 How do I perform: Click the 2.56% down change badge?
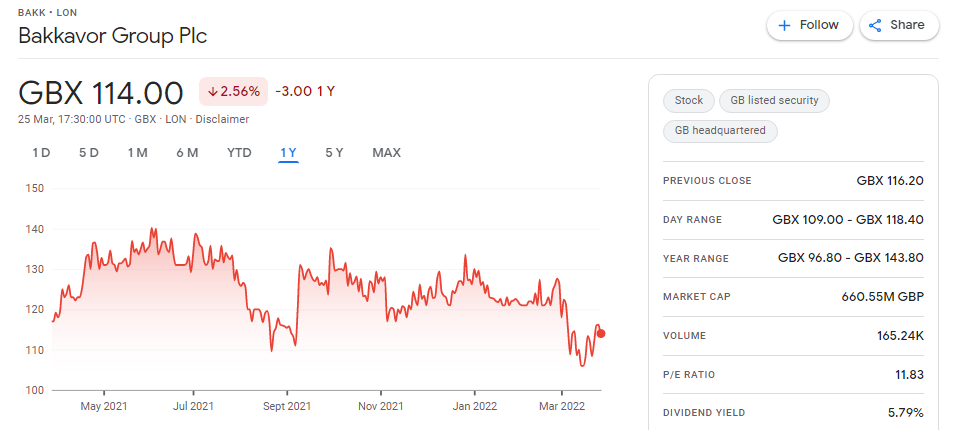tap(234, 92)
